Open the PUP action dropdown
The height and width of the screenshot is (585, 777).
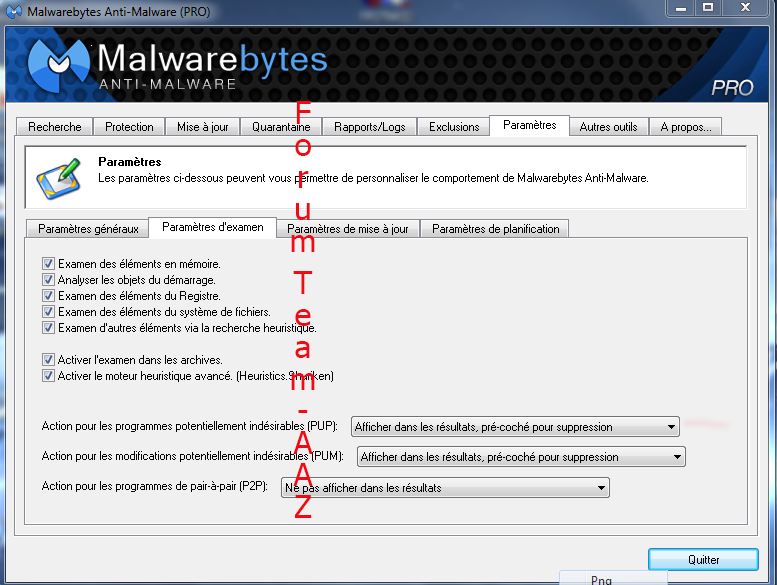pos(515,426)
